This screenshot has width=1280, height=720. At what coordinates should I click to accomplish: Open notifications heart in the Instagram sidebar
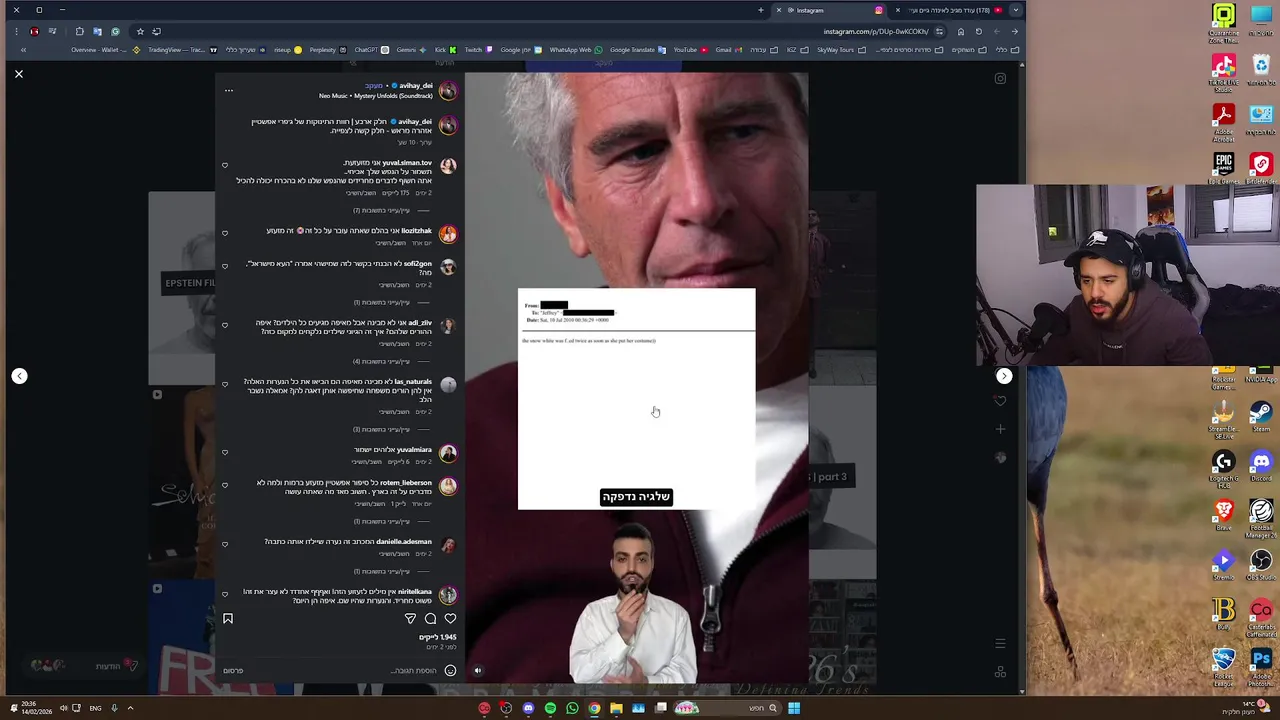point(1000,401)
